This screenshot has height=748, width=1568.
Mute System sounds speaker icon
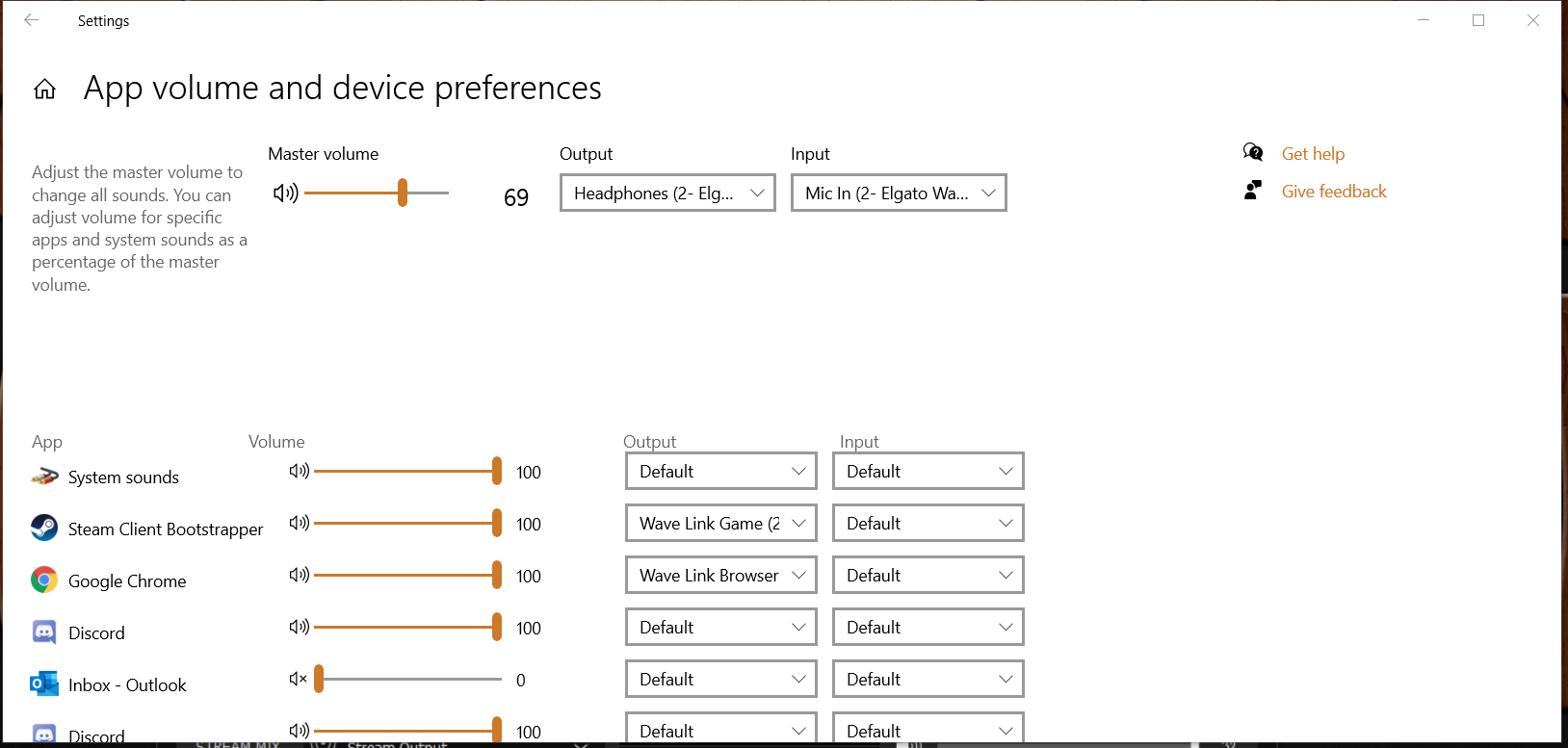tap(299, 471)
